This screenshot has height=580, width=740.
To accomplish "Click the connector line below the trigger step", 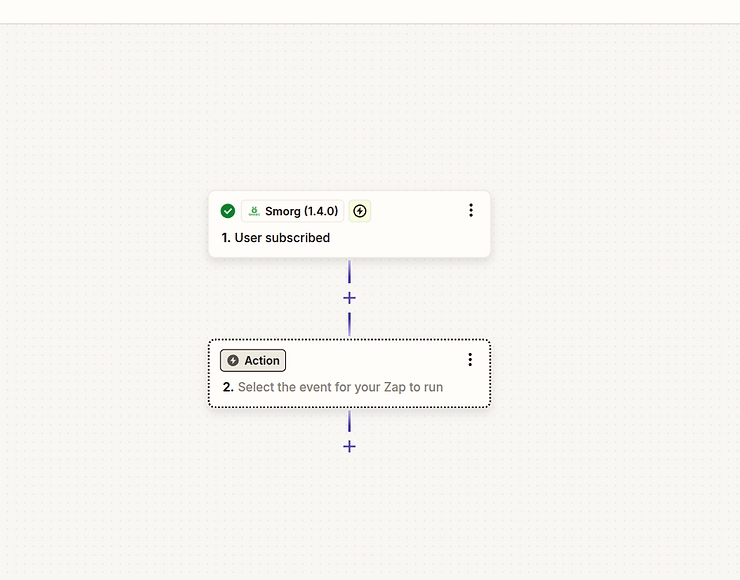I will pyautogui.click(x=349, y=272).
